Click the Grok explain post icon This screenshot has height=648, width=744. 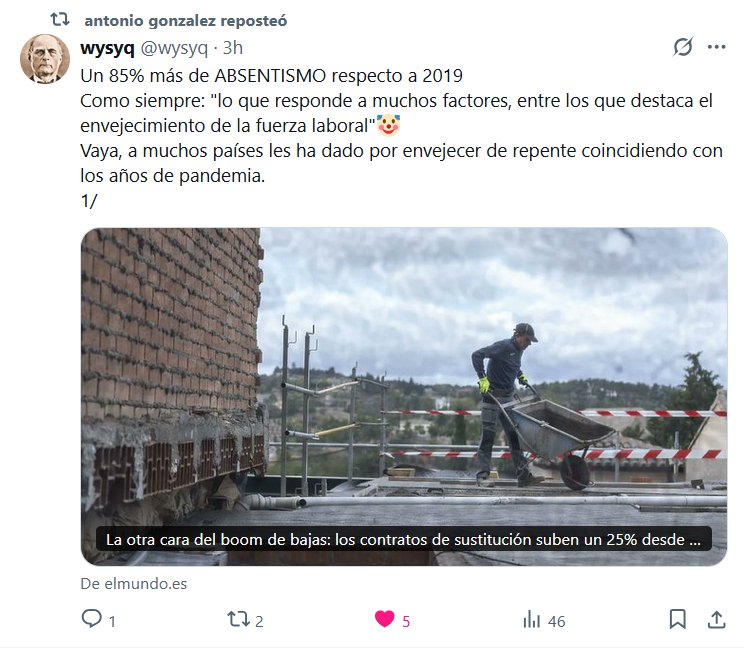[x=683, y=46]
